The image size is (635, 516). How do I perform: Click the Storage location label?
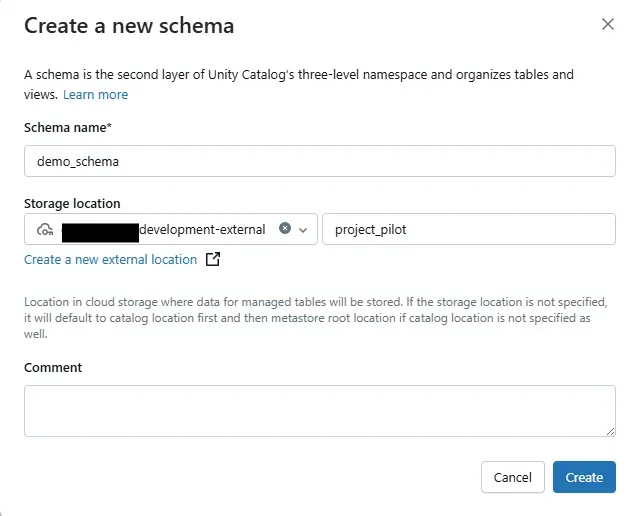(x=72, y=203)
